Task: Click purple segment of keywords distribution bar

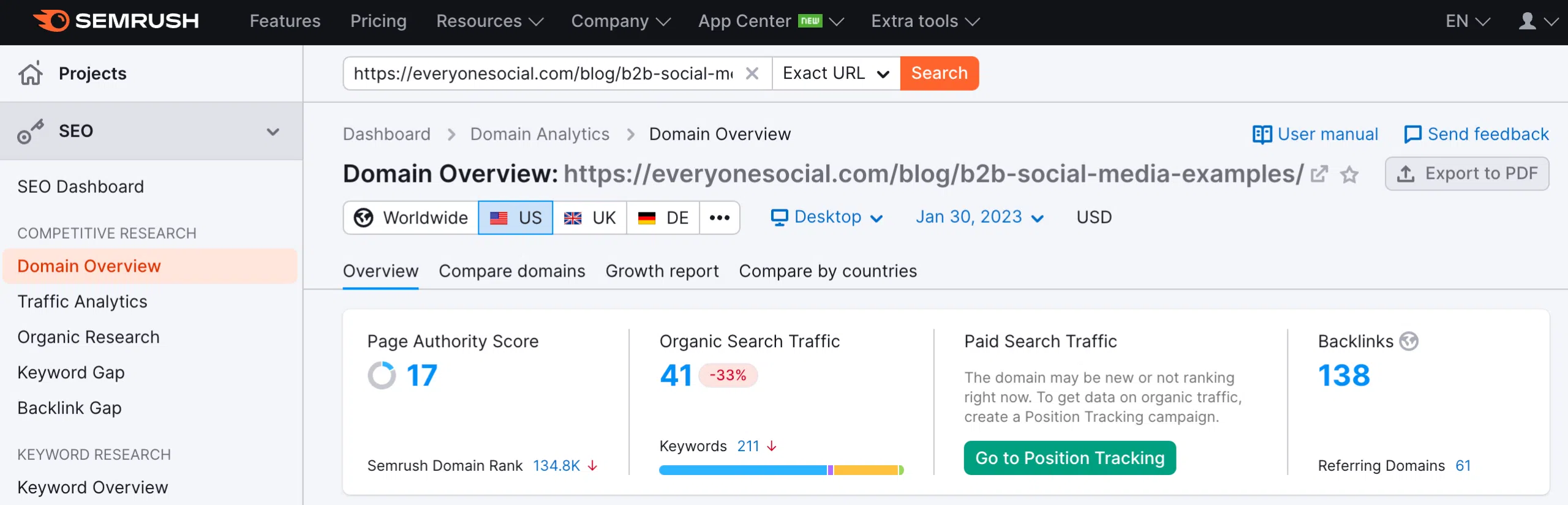Action: (830, 470)
